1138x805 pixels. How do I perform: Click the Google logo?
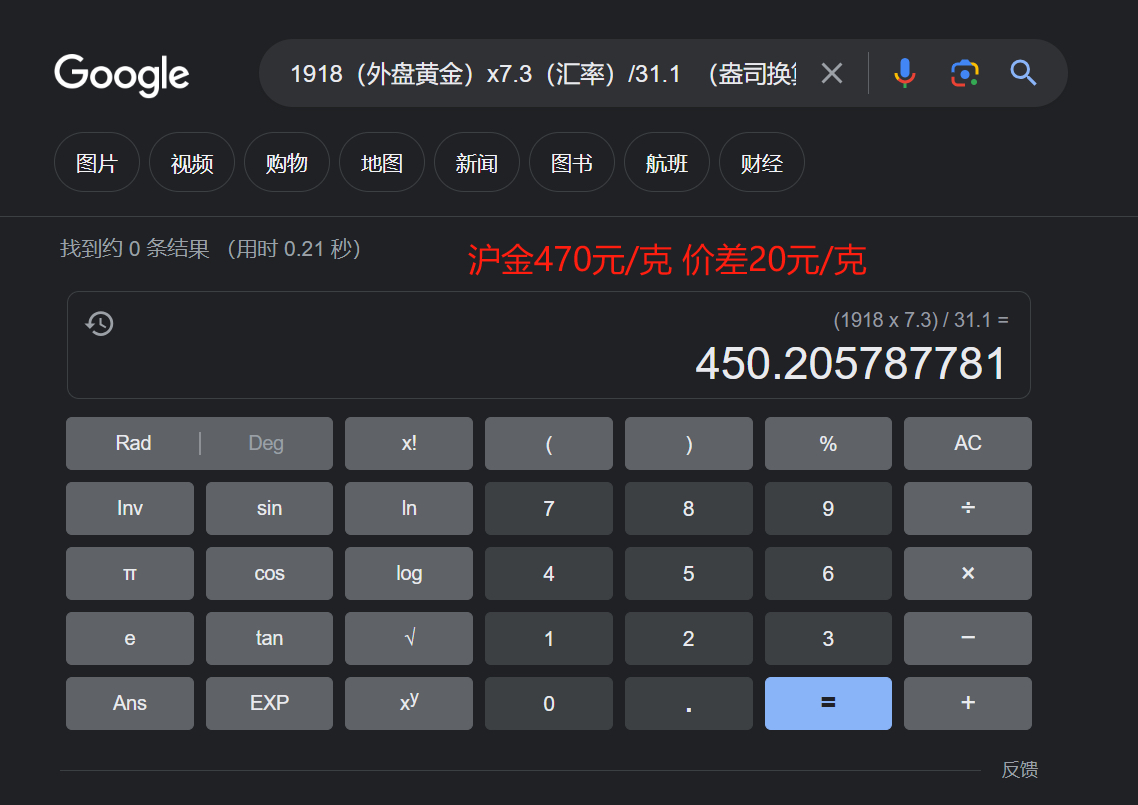(122, 75)
